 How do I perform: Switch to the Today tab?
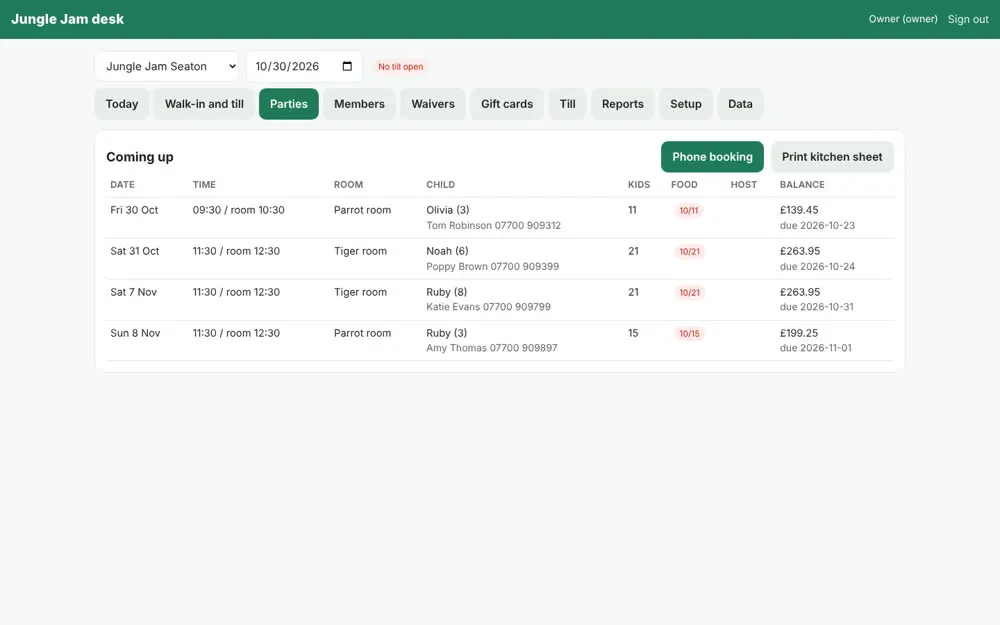coord(122,104)
